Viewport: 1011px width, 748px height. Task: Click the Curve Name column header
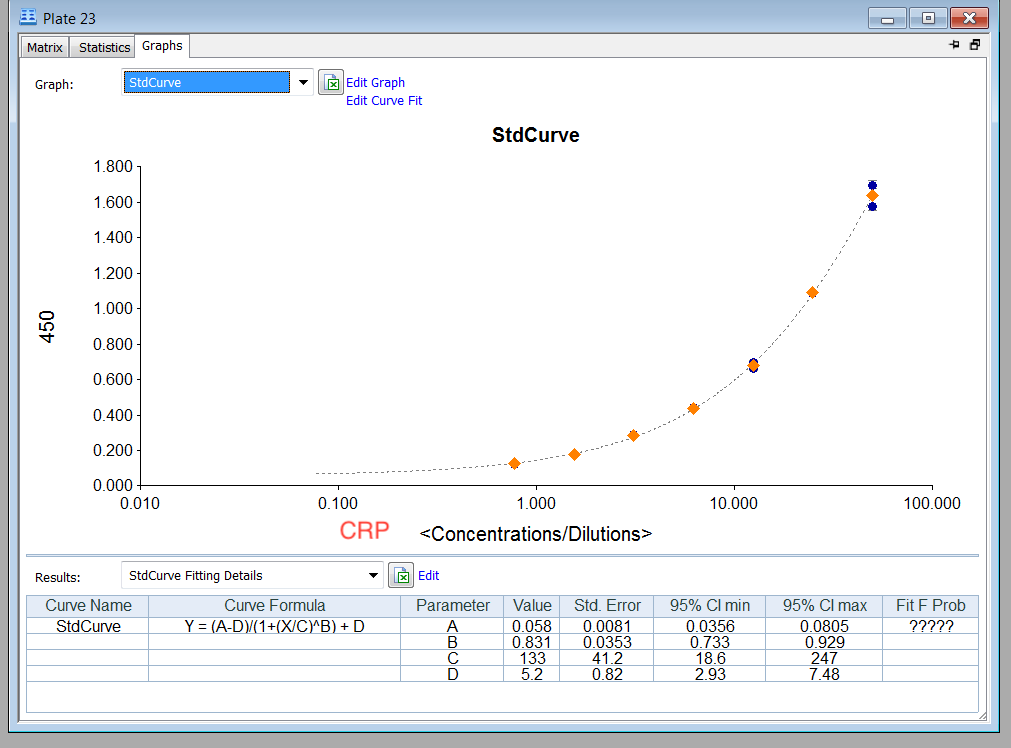[88, 605]
